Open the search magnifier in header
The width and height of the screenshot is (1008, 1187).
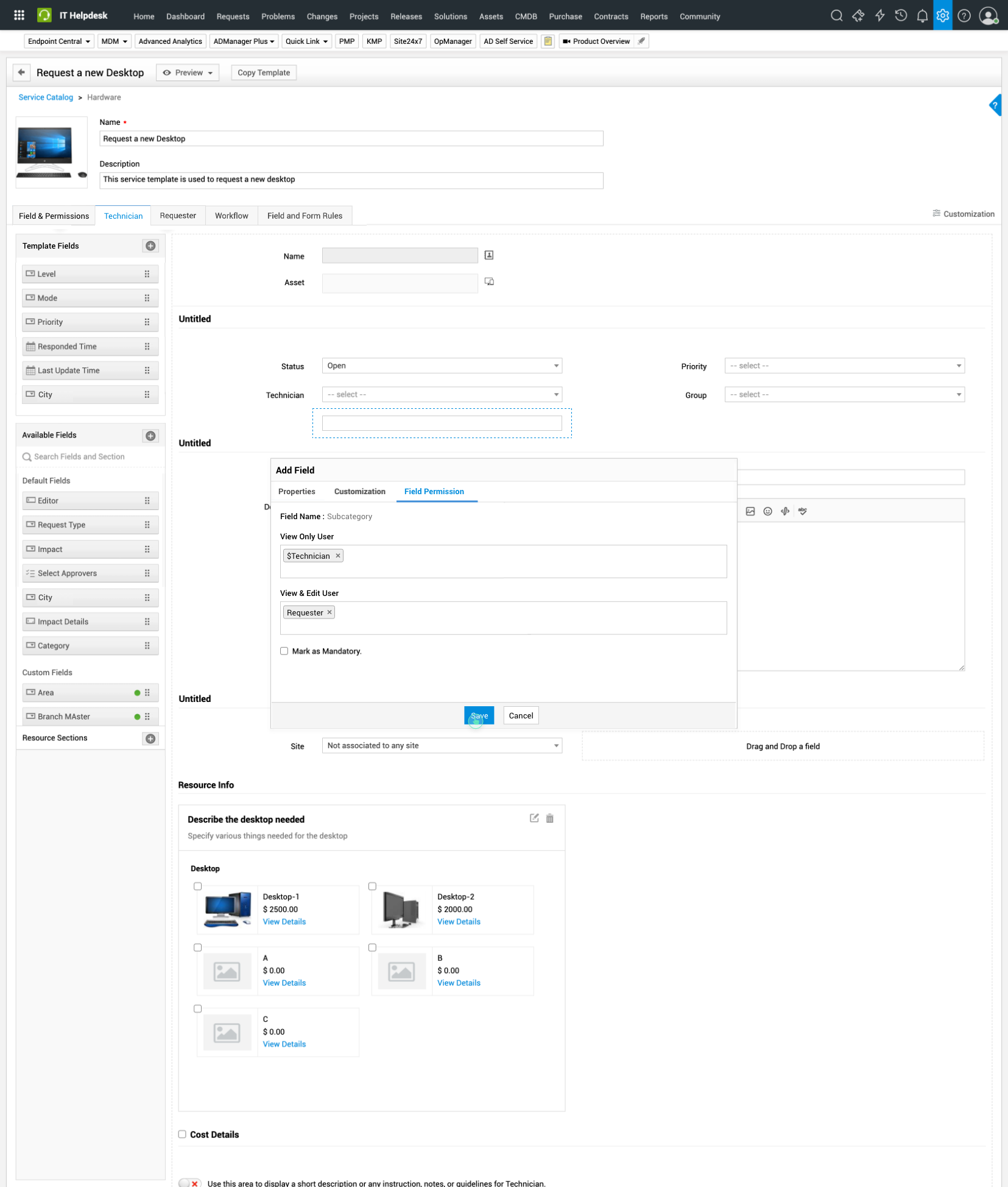(836, 16)
